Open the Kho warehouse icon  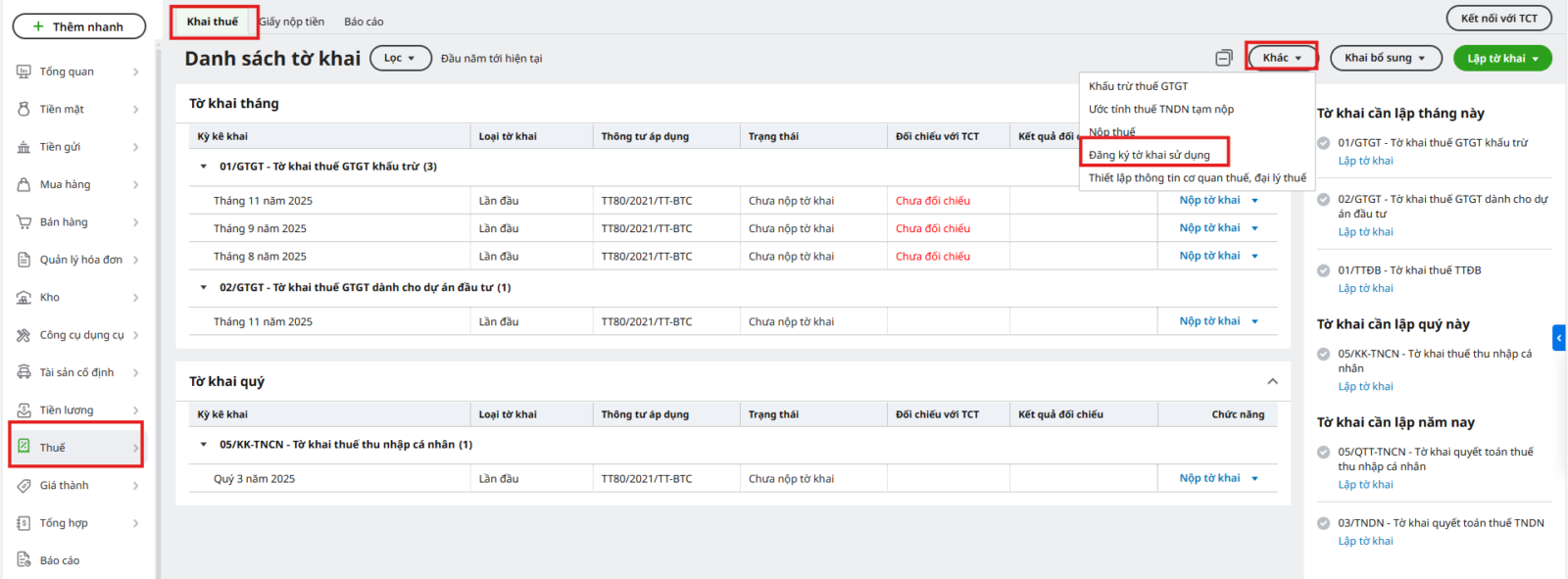24,298
